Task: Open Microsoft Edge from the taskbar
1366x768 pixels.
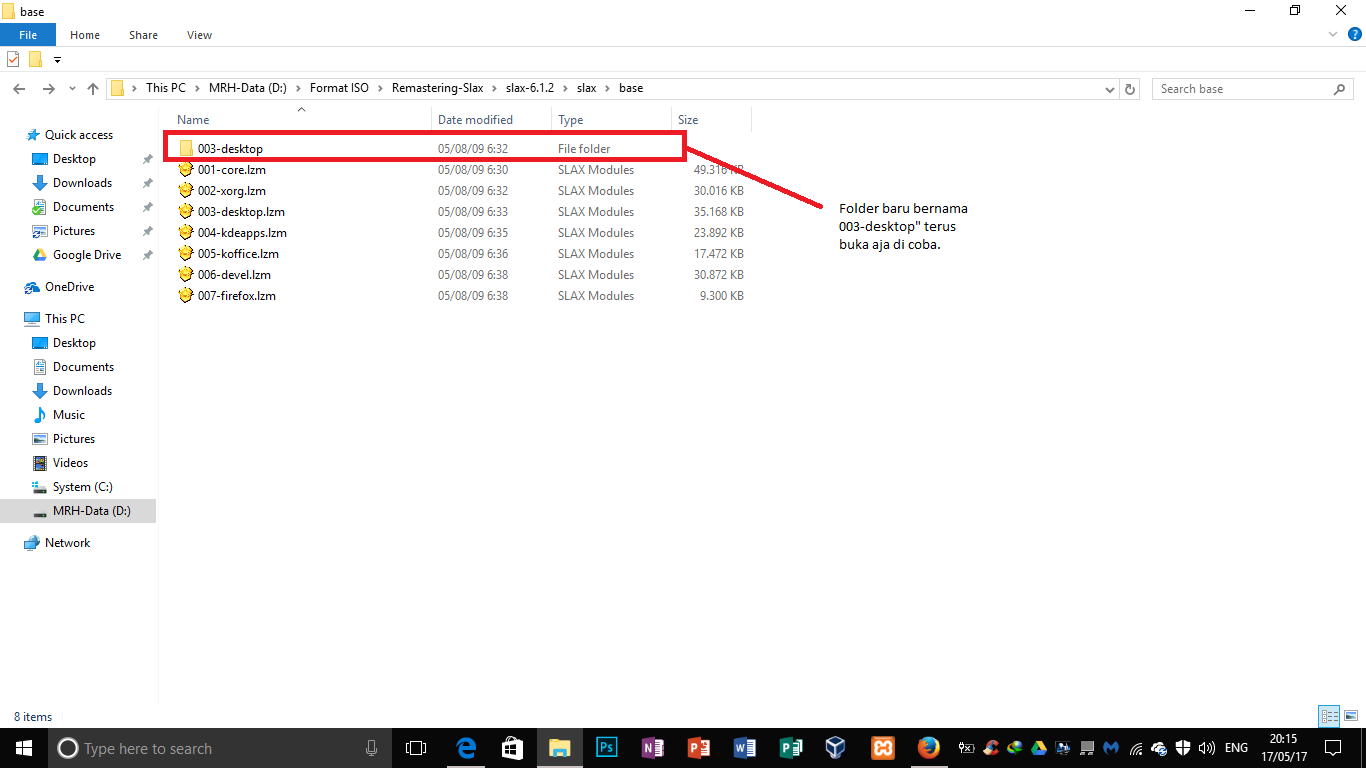Action: 466,748
